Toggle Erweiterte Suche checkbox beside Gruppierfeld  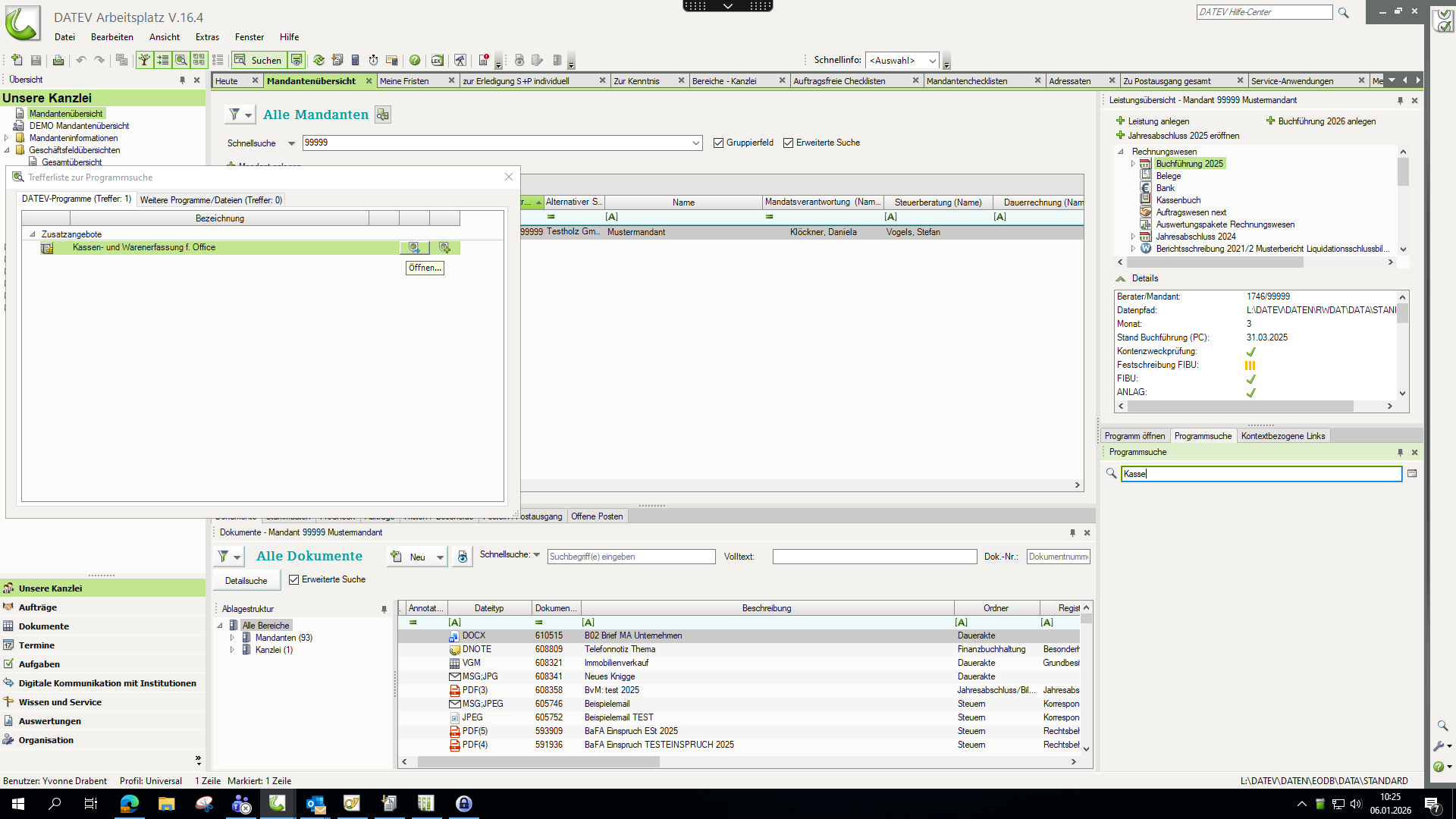[788, 143]
